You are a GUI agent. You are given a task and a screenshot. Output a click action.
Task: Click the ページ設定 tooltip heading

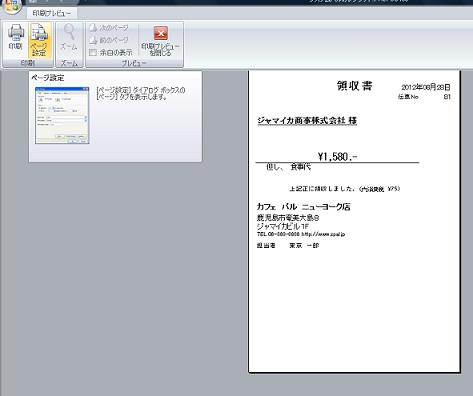47,78
